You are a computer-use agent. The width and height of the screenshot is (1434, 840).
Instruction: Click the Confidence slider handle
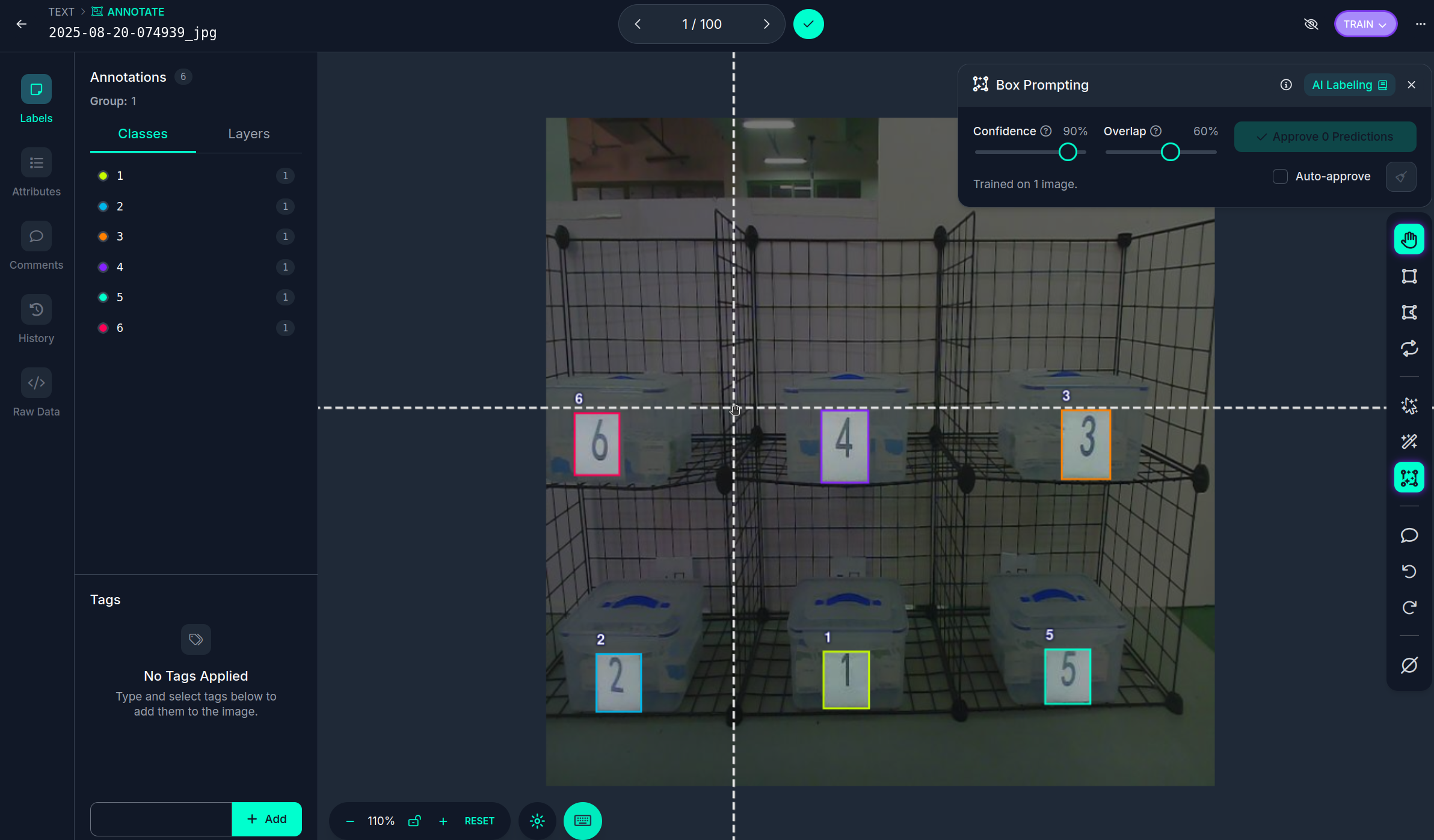pos(1068,152)
